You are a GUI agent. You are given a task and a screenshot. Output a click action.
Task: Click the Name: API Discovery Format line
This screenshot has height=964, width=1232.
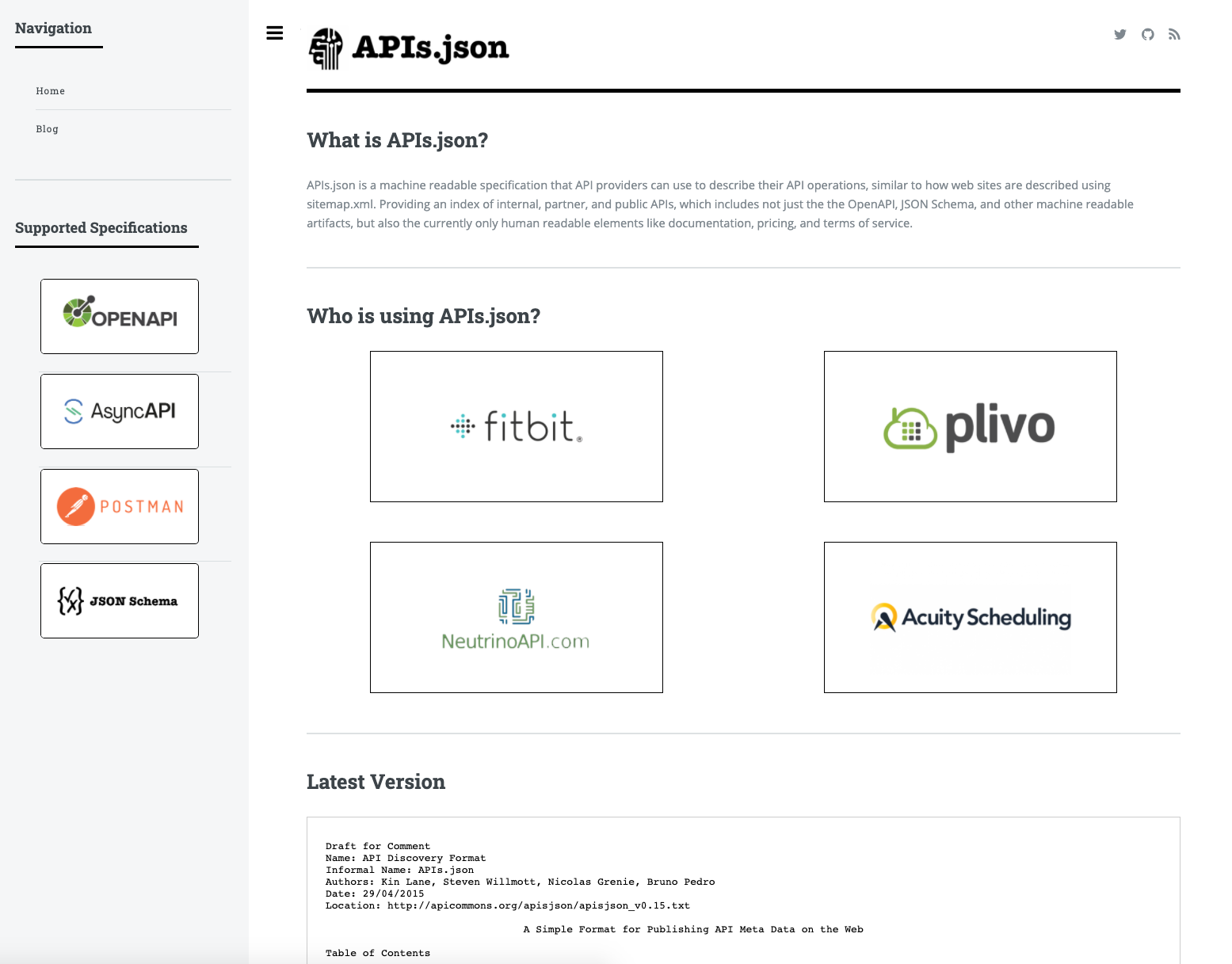coord(406,858)
